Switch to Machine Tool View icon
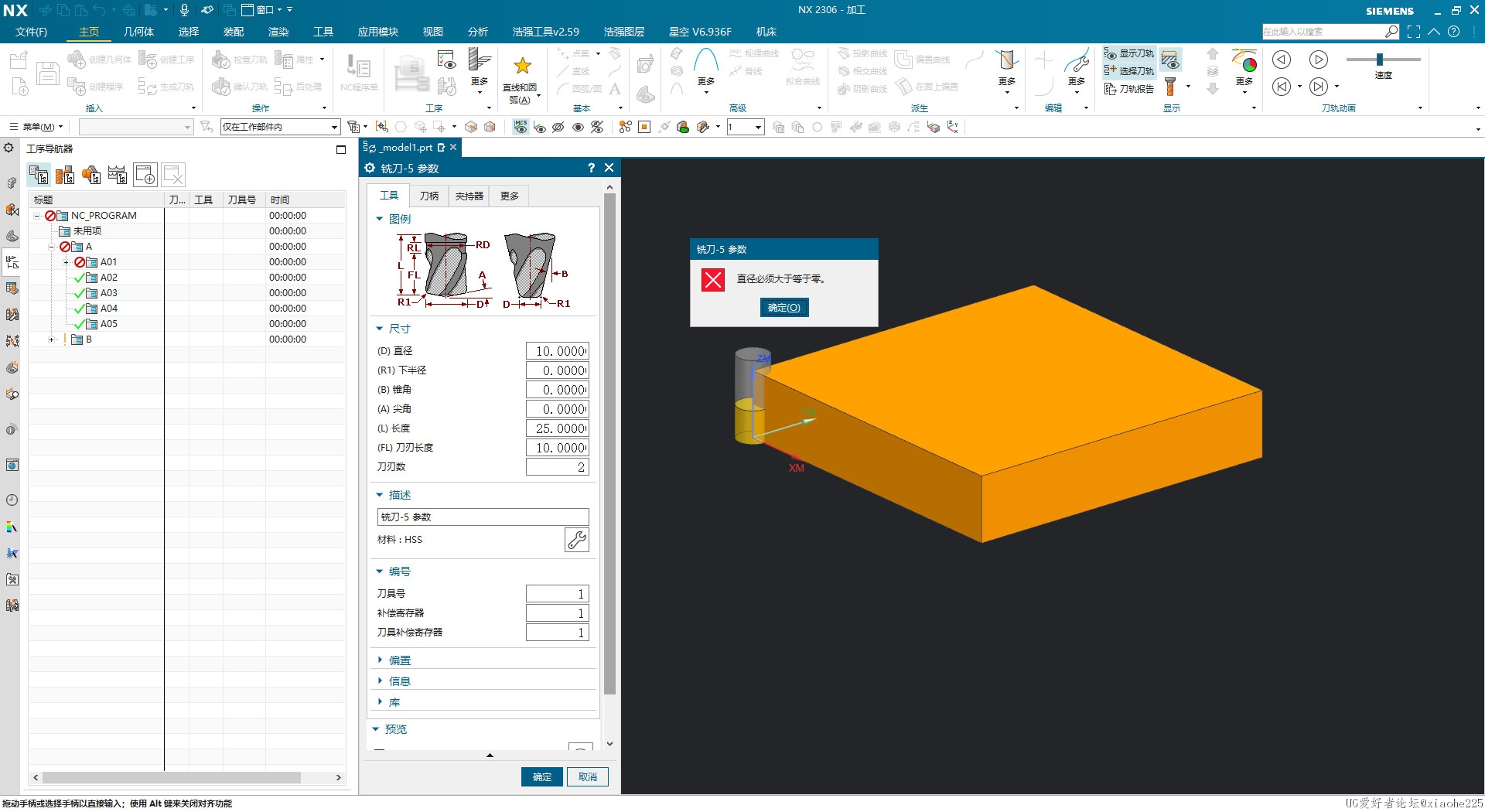This screenshot has height=812, width=1485. pyautogui.click(x=65, y=175)
